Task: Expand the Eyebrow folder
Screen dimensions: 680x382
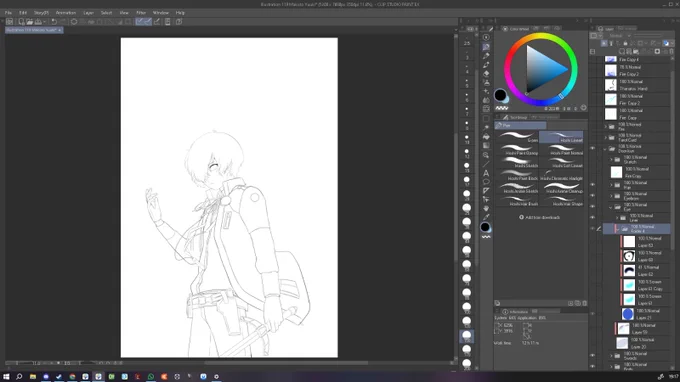Action: tap(611, 196)
